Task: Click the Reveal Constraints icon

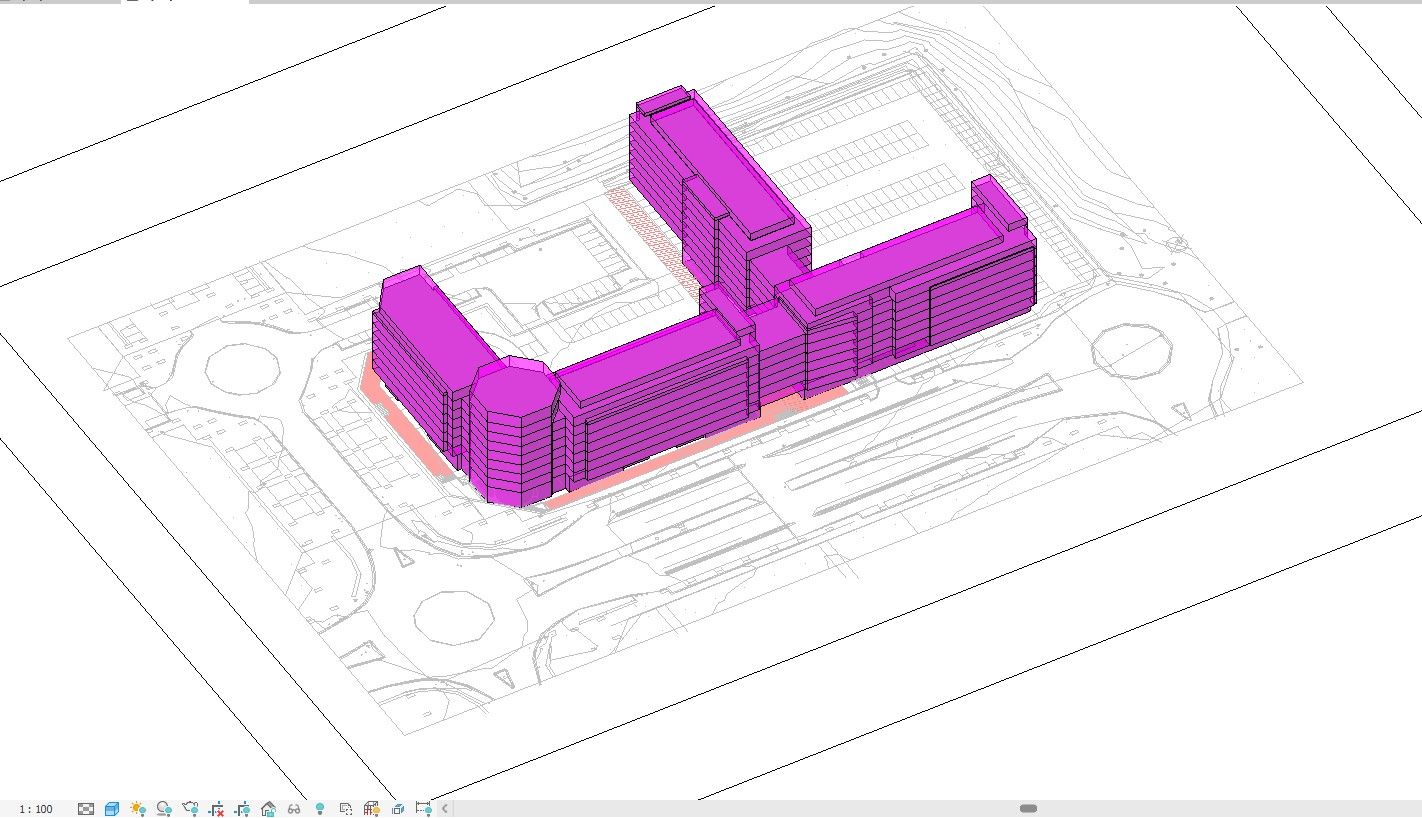Action: pos(423,809)
